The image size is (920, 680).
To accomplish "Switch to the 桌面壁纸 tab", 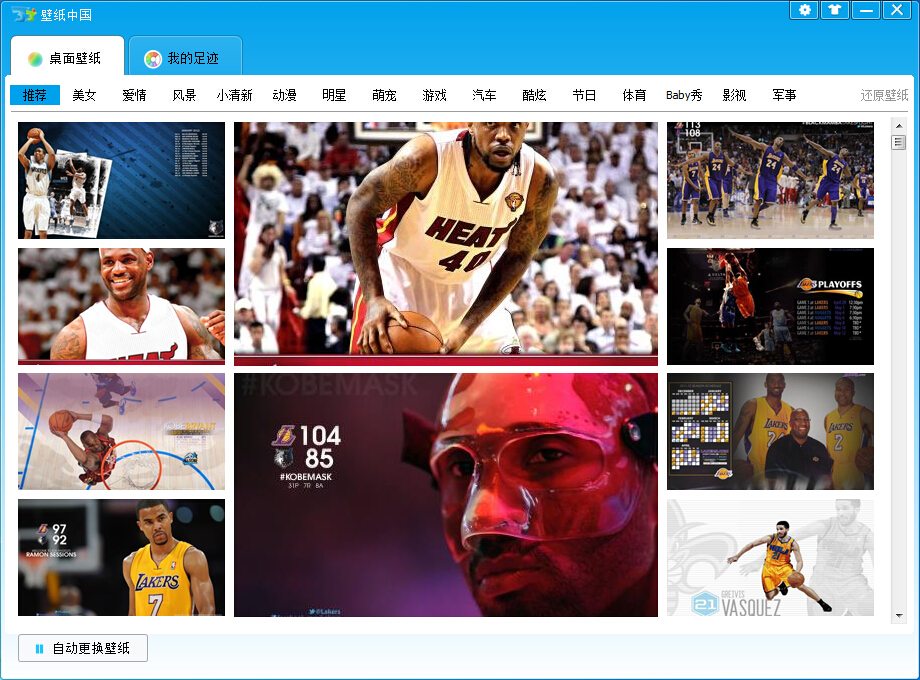I will coord(67,58).
